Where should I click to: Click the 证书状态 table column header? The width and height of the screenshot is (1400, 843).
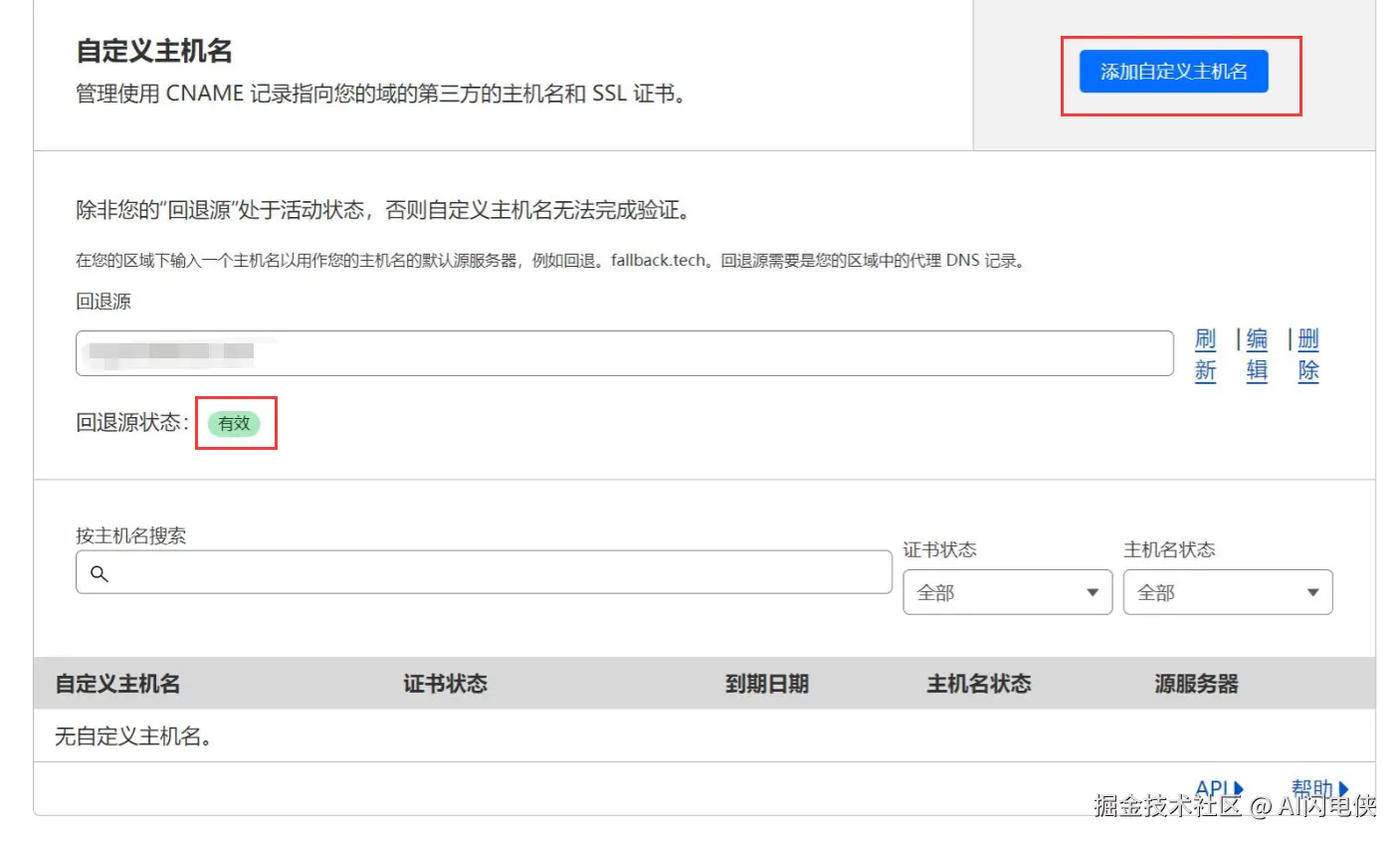446,684
